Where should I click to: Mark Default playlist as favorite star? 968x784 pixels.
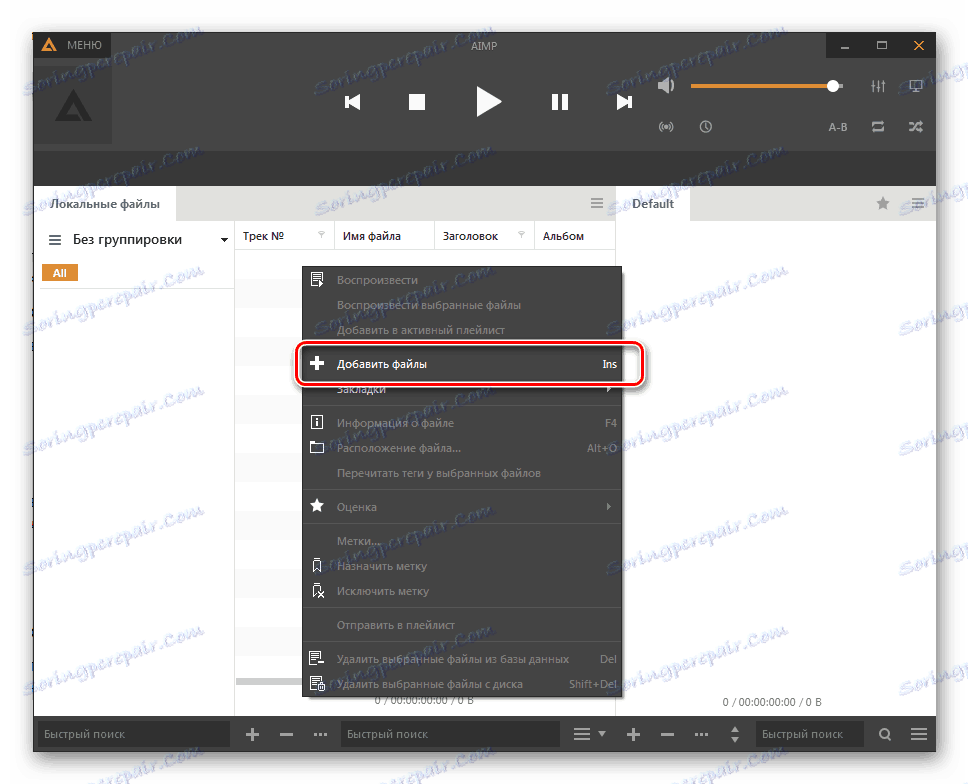point(883,203)
